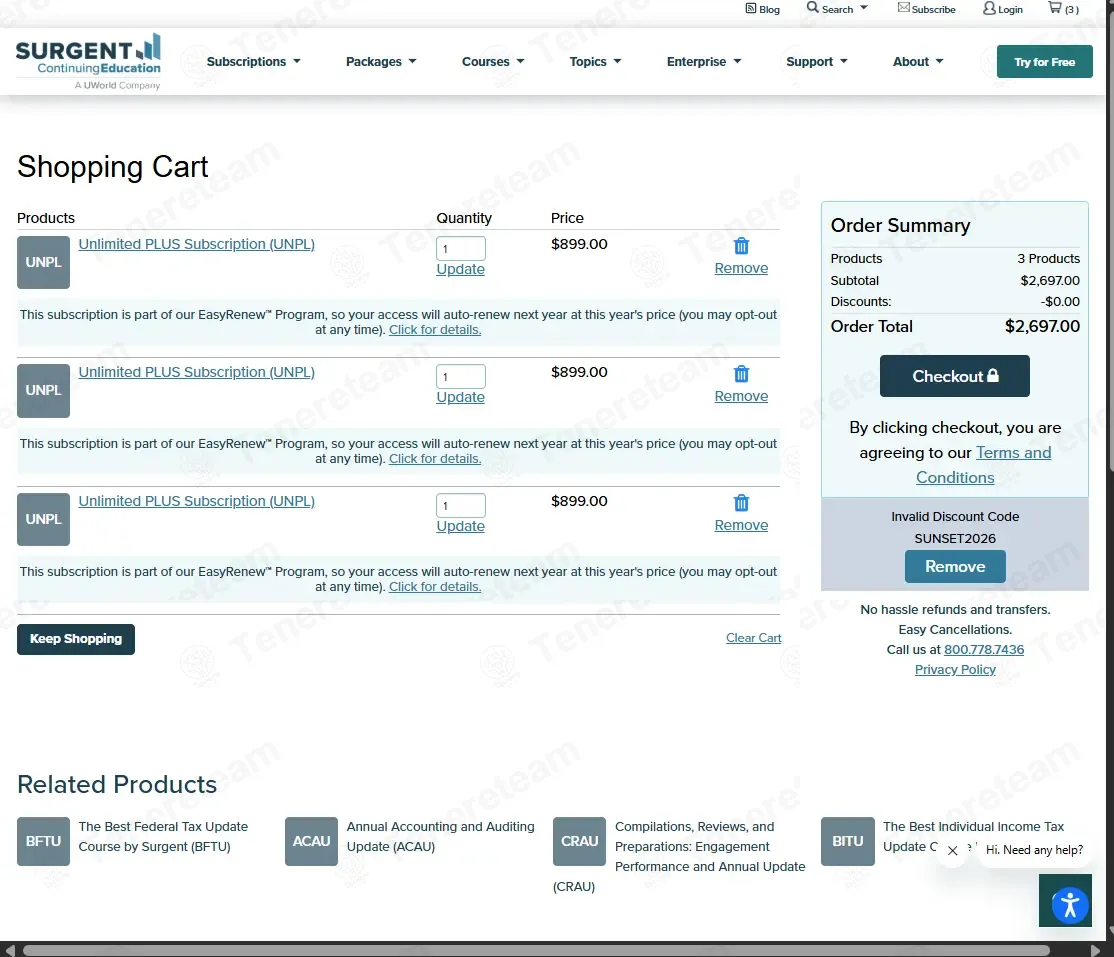Open 'The Best Federal Tax Update Course' product
Screen dimensions: 1114x957
163,836
